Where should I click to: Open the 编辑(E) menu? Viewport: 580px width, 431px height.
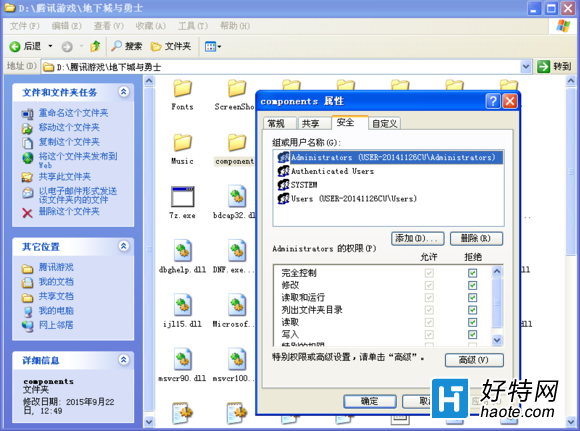point(67,26)
